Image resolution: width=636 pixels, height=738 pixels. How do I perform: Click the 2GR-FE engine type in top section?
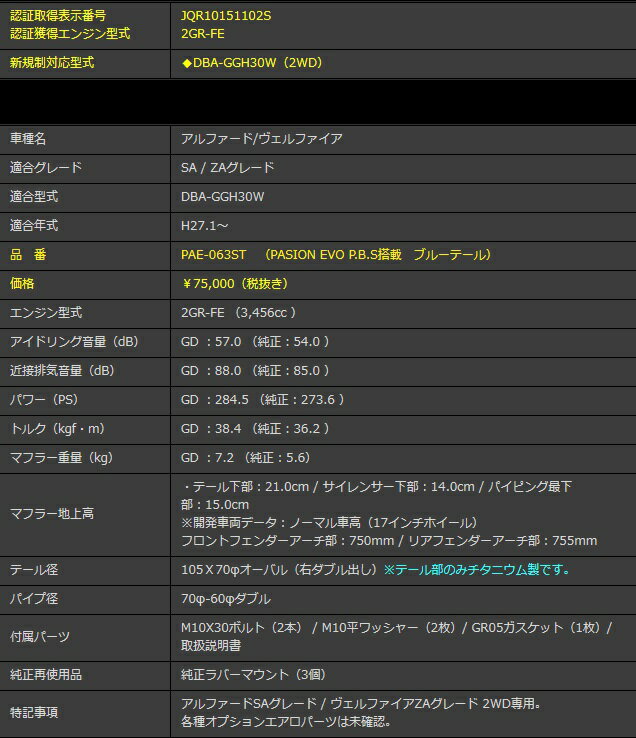[201, 32]
